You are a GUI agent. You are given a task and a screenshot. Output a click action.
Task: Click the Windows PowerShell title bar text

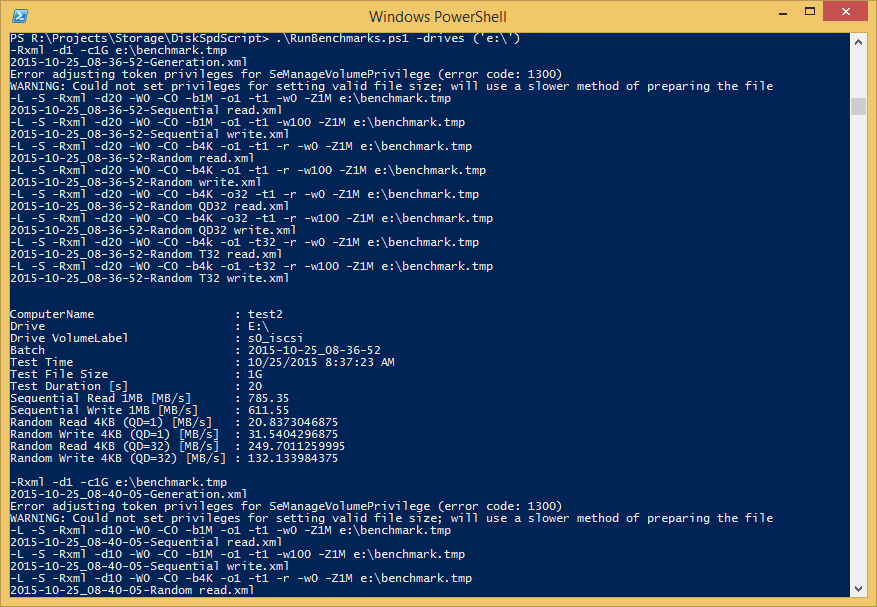click(x=437, y=17)
